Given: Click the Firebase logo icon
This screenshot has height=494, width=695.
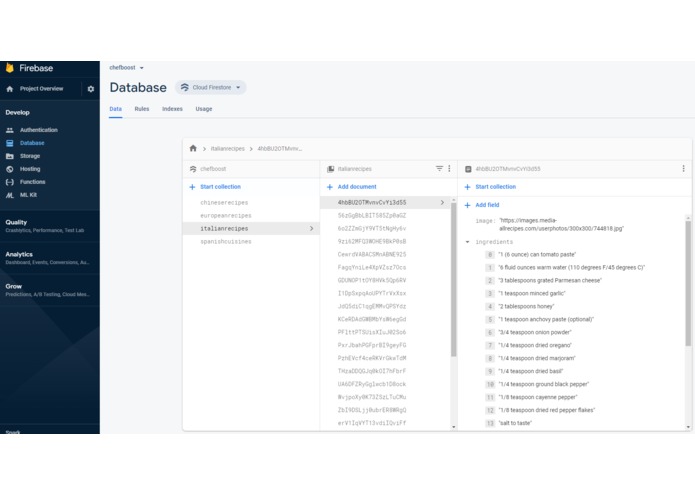Looking at the screenshot, I should pos(9,68).
